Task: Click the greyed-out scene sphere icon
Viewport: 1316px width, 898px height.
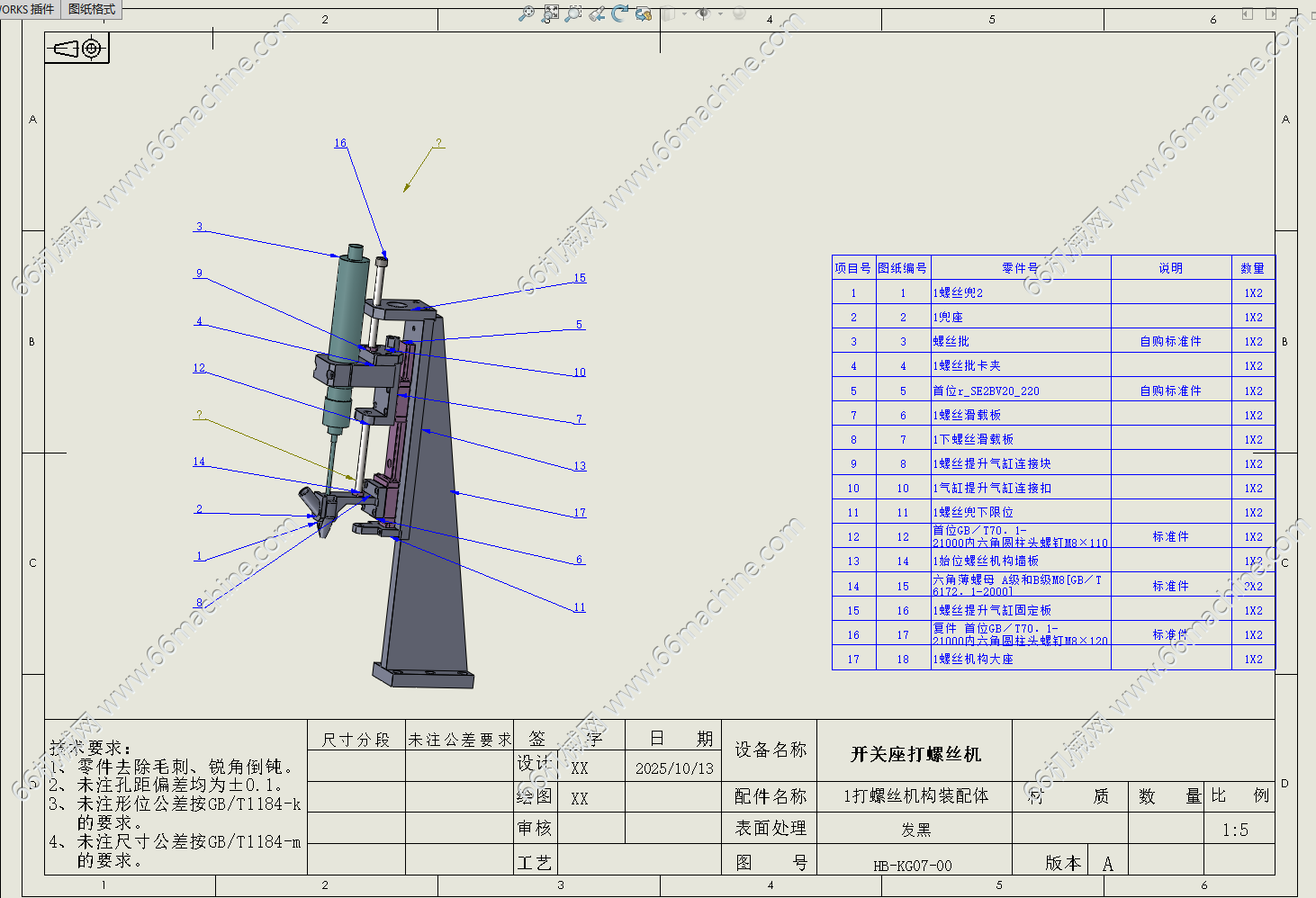Action: [739, 13]
